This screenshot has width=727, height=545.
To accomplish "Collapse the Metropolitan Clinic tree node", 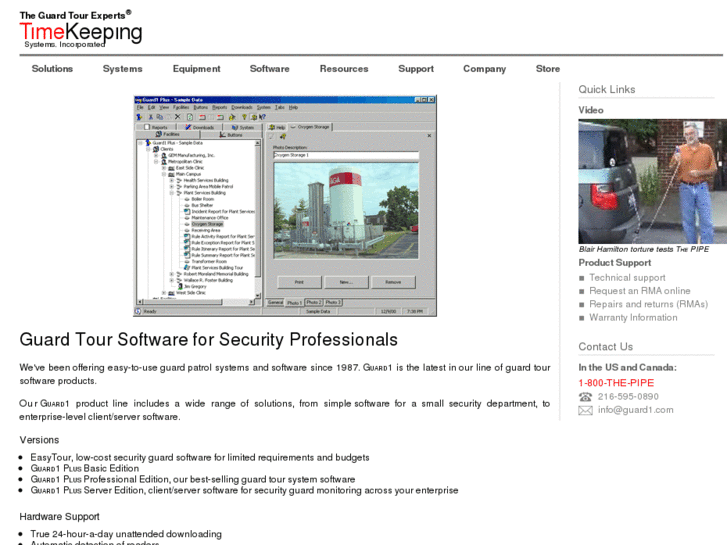I will click(x=156, y=161).
